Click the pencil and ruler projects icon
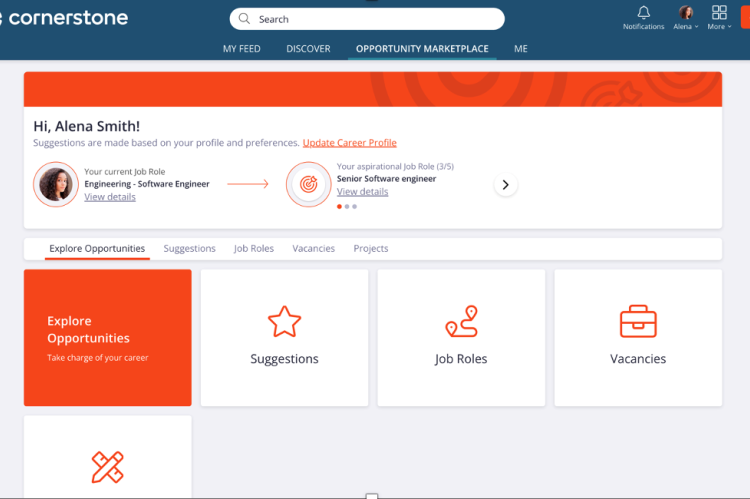This screenshot has width=750, height=499. point(107,467)
